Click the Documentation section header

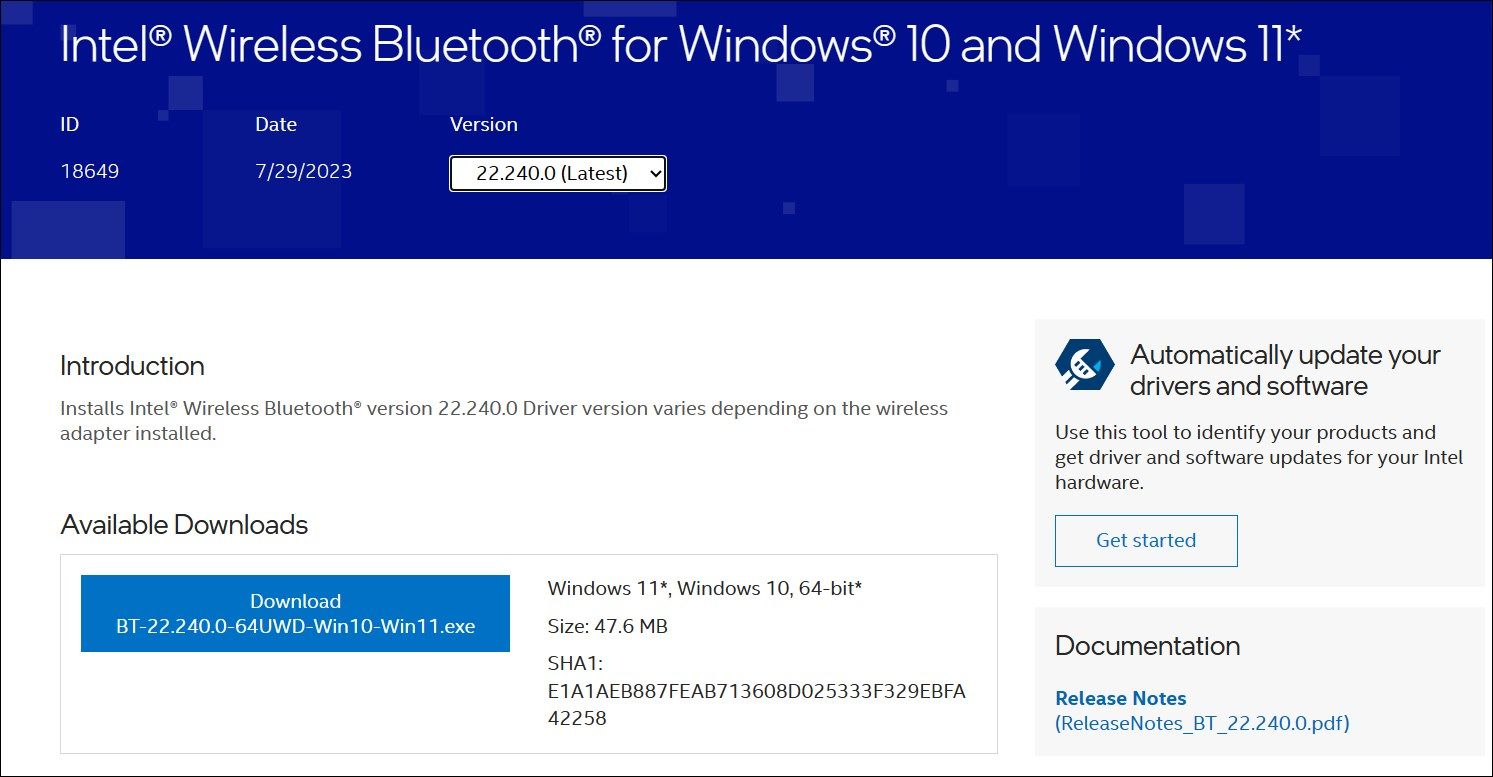point(1146,646)
